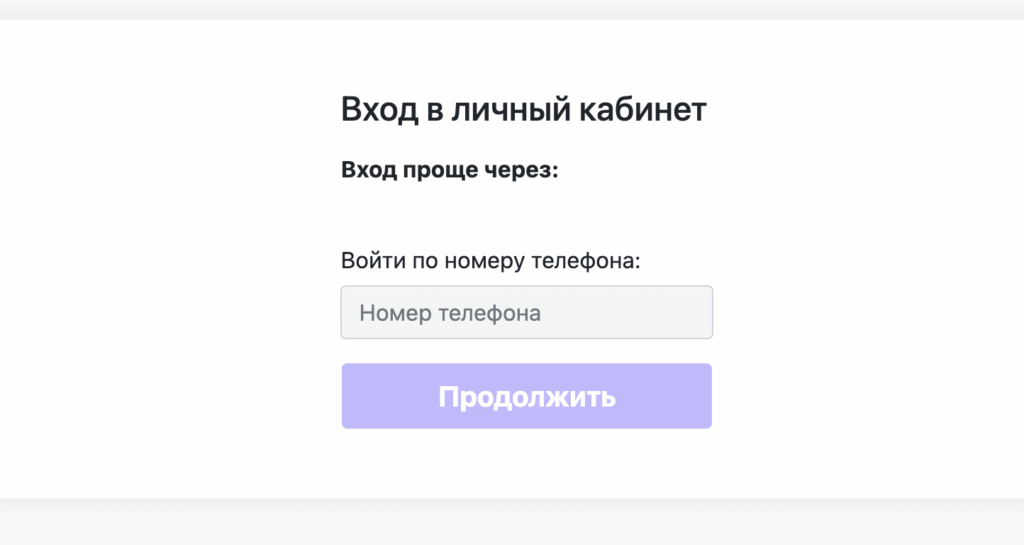1024x545 pixels.
Task: Hit the Continue button below the phone field
Action: 526,396
